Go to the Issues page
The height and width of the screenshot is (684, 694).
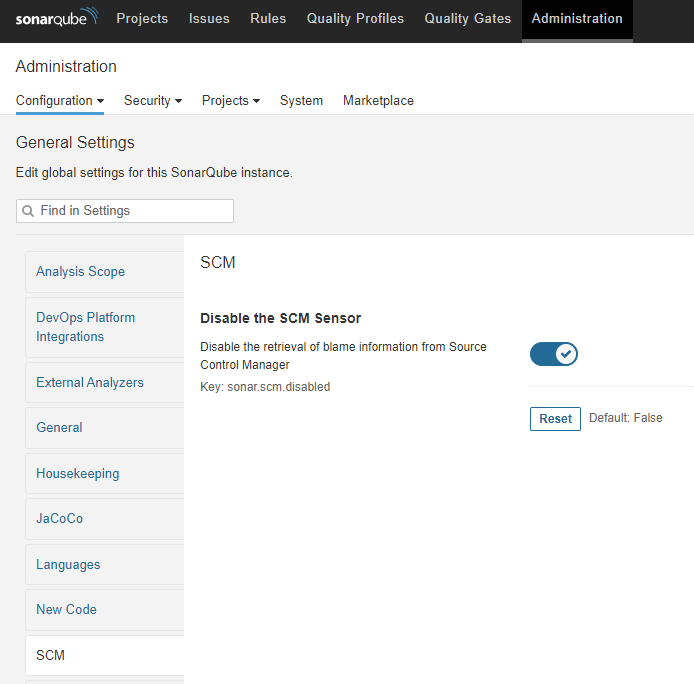(209, 18)
